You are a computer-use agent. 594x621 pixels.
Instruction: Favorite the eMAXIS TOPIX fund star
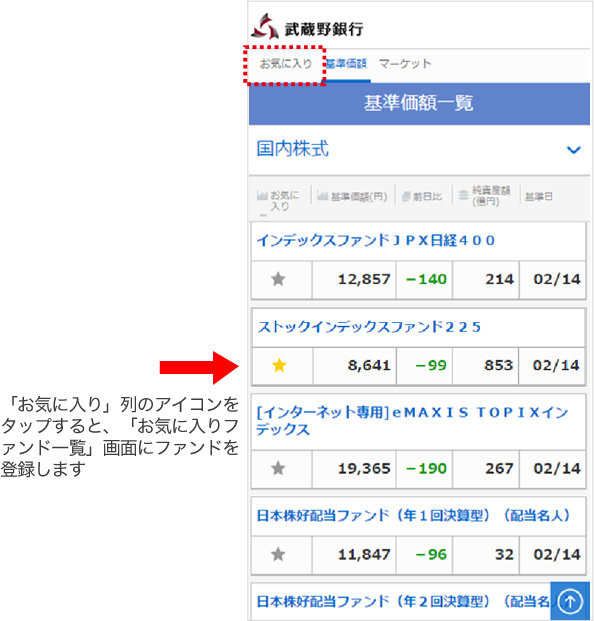coord(278,469)
